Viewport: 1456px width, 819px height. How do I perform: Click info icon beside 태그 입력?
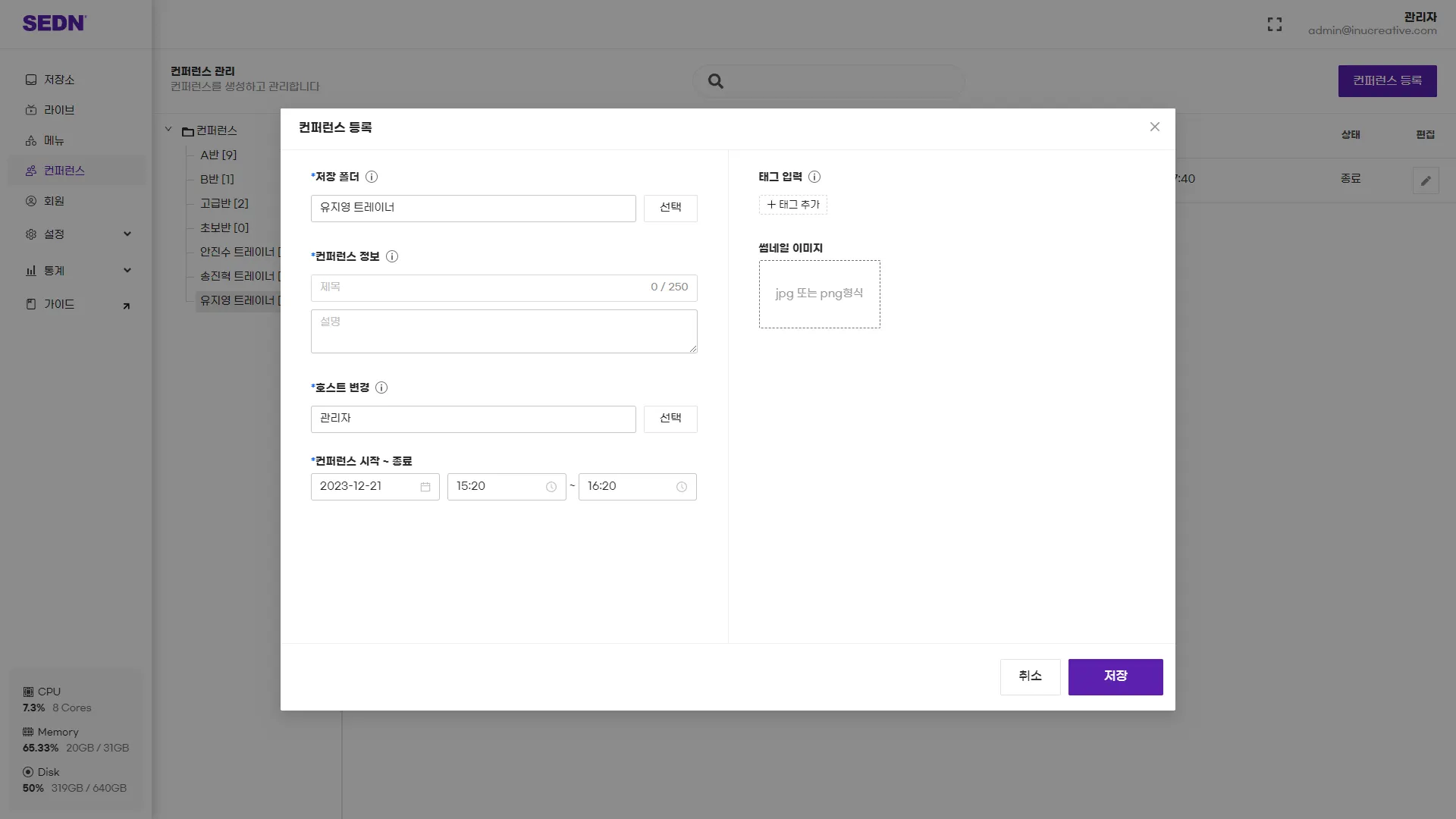(x=814, y=177)
